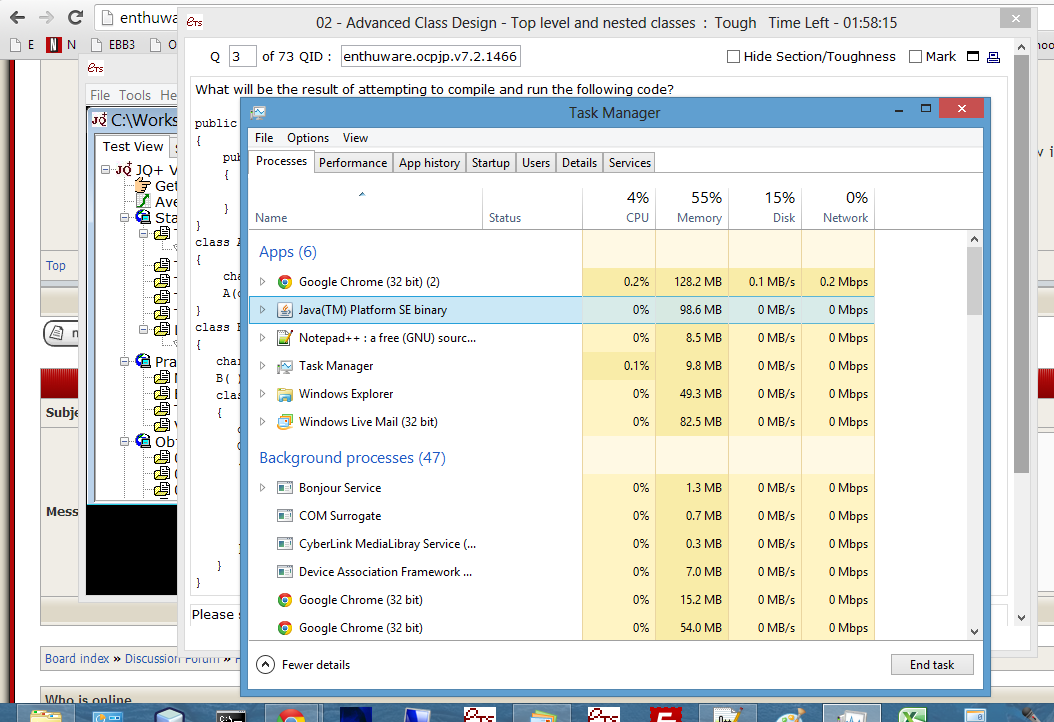Screen dimensions: 1054x722
Task: Expand the Windows Explorer process row
Action: (x=263, y=394)
